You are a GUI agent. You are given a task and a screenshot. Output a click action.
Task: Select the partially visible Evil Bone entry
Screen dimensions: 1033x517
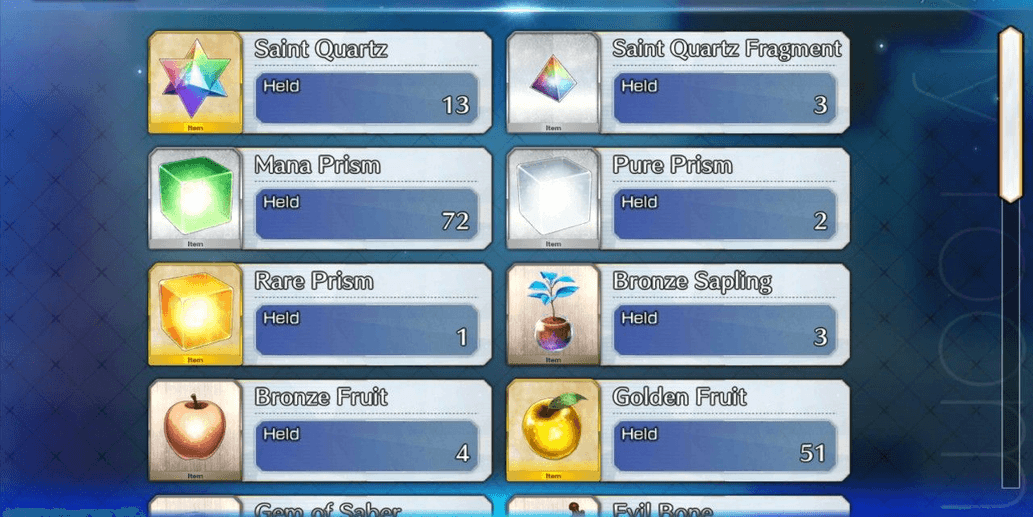(678, 506)
